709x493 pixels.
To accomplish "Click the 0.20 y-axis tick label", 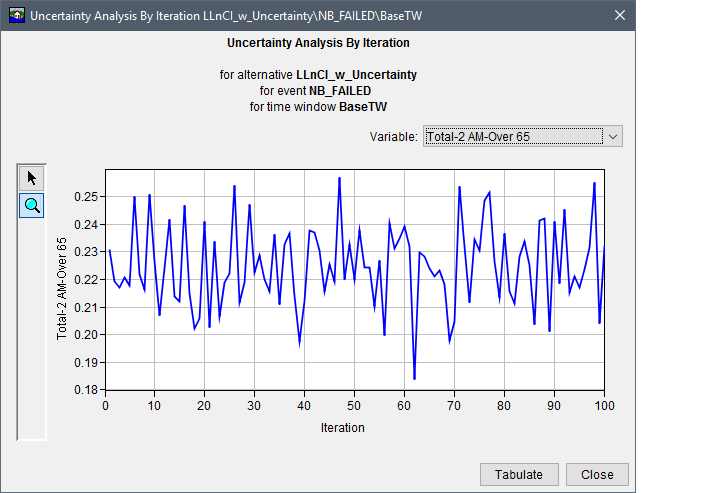I will pos(86,335).
